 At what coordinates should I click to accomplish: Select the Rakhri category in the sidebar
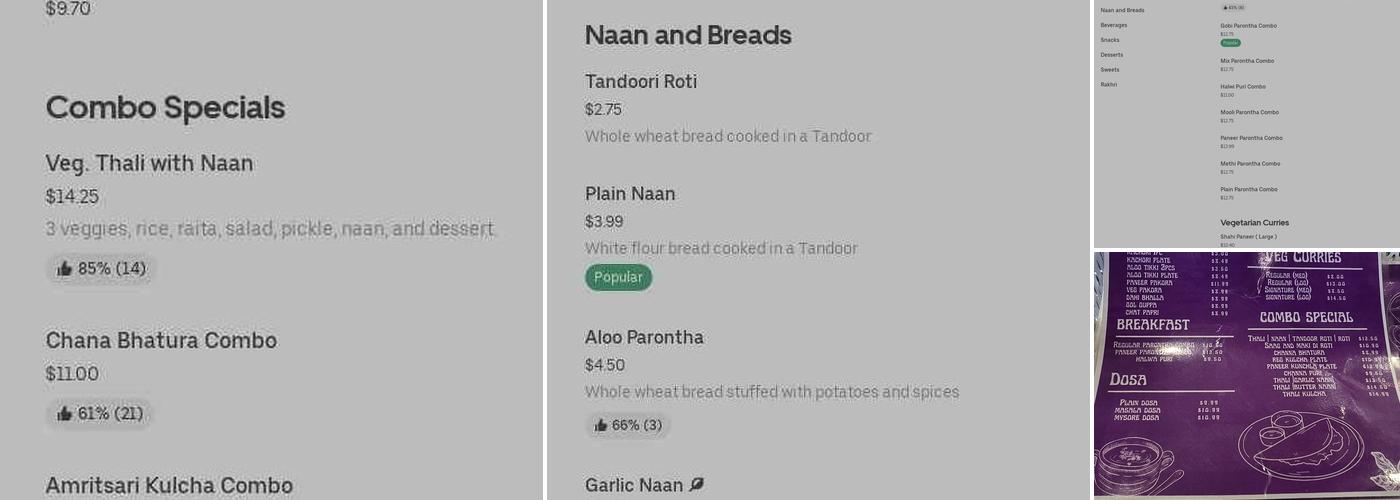click(x=1108, y=85)
